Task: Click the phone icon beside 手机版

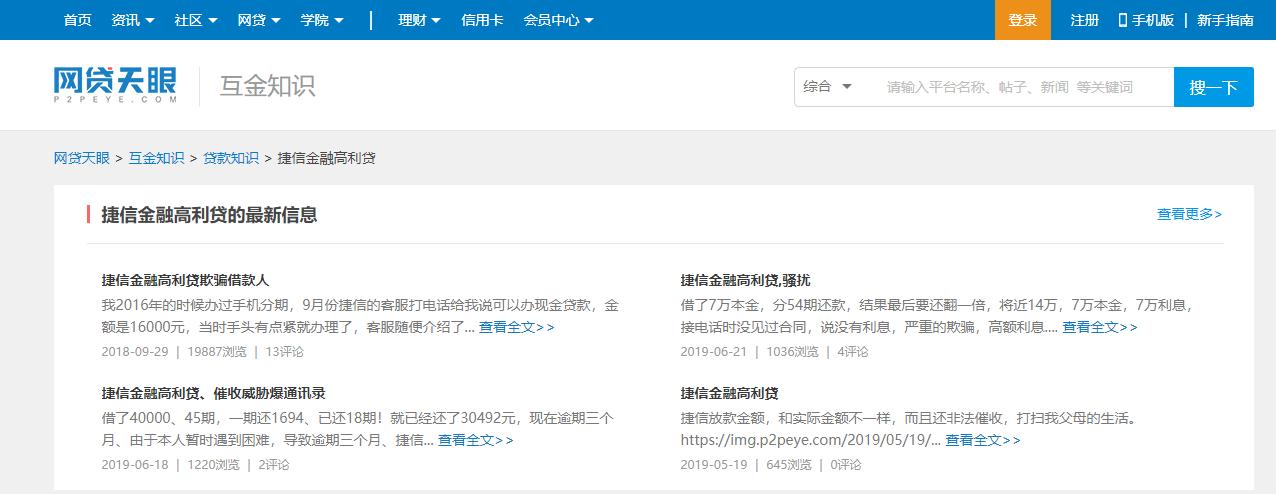Action: 1122,20
